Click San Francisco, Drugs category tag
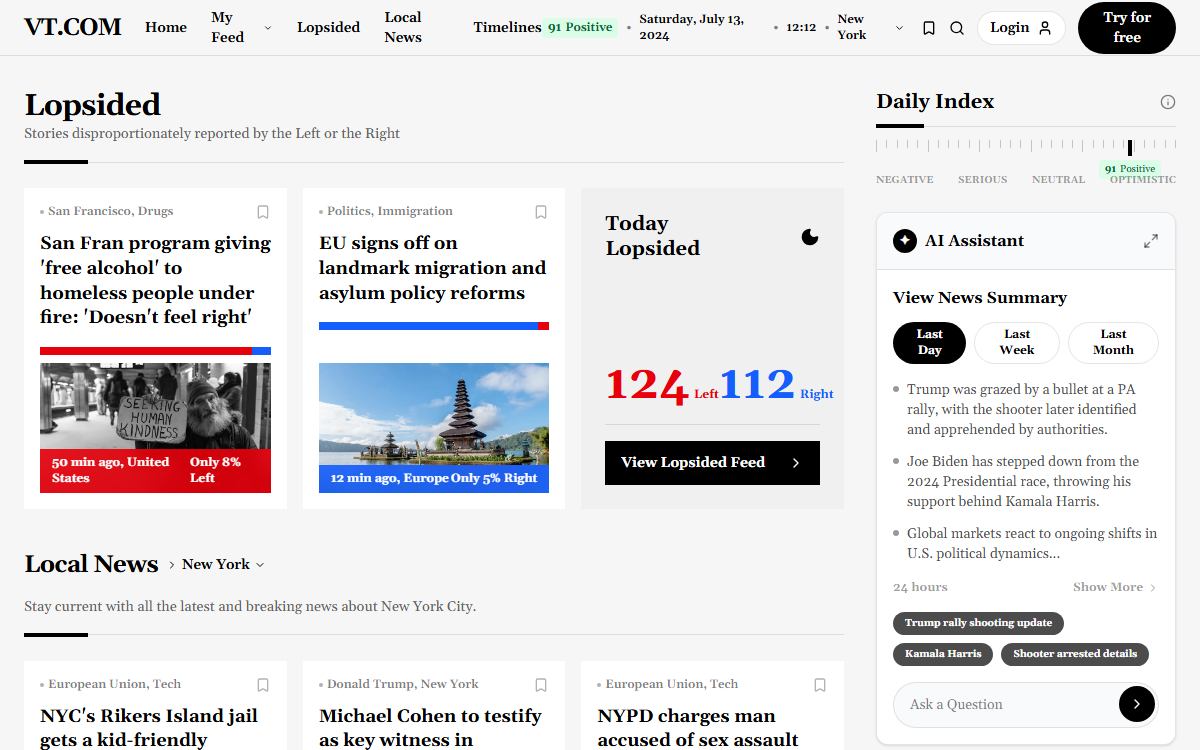This screenshot has width=1200, height=750. (110, 211)
